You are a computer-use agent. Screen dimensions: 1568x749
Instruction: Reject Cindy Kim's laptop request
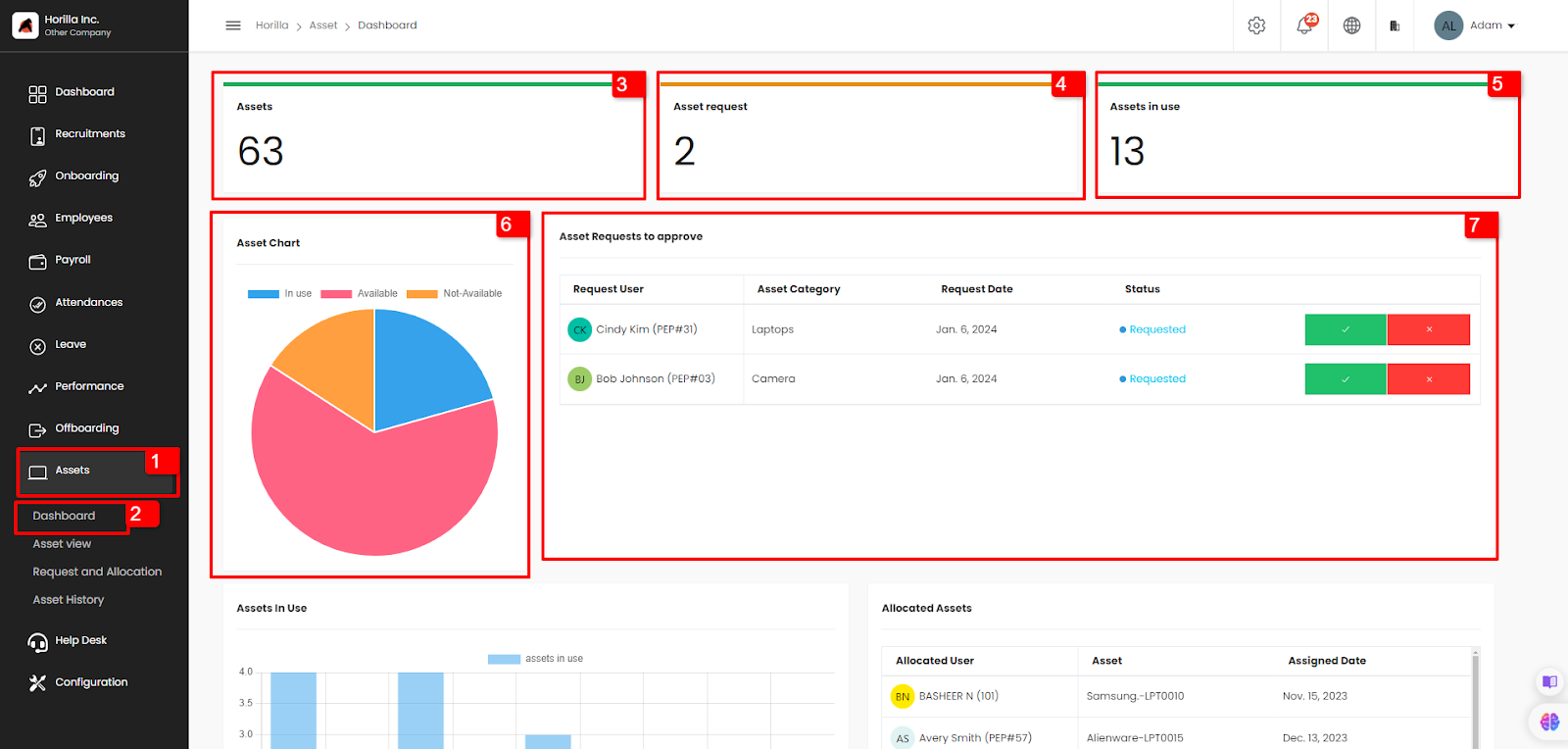(1429, 330)
